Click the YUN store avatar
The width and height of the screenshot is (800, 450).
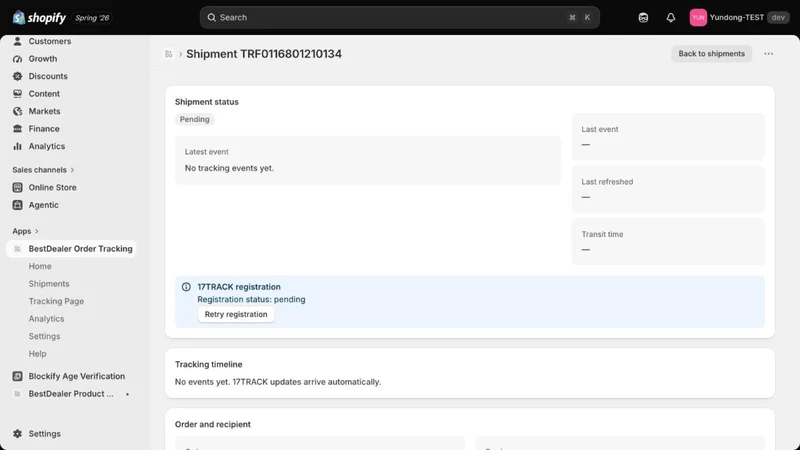[698, 17]
